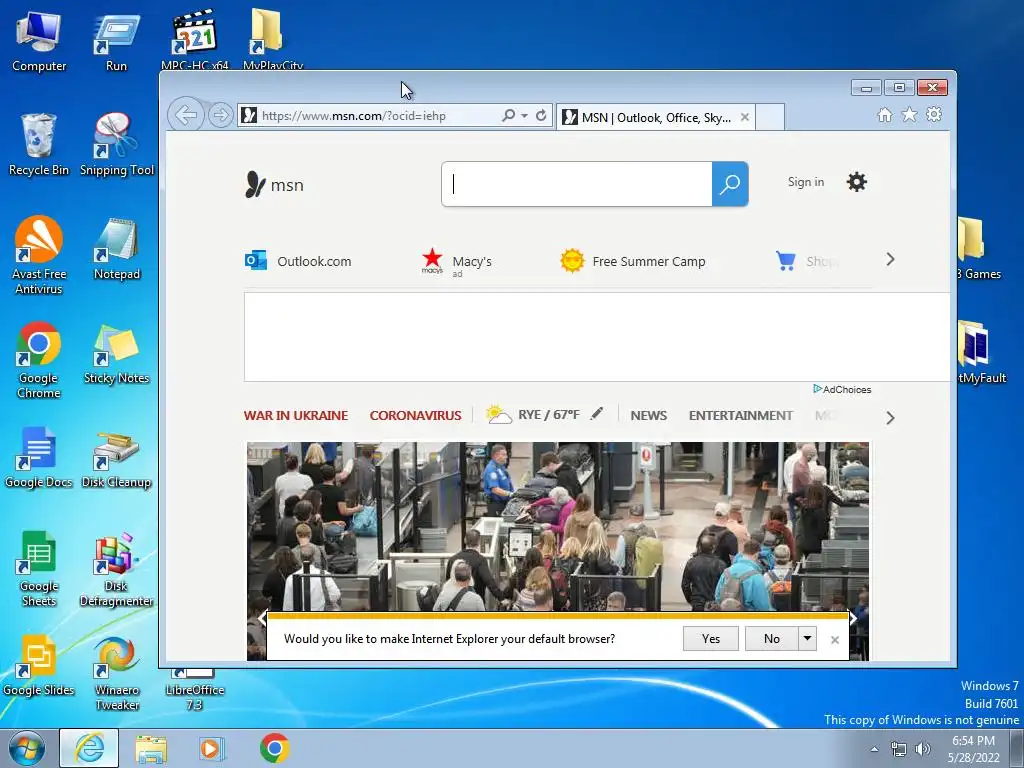Click the speaker volume tray icon
The height and width of the screenshot is (768, 1024).
922,749
